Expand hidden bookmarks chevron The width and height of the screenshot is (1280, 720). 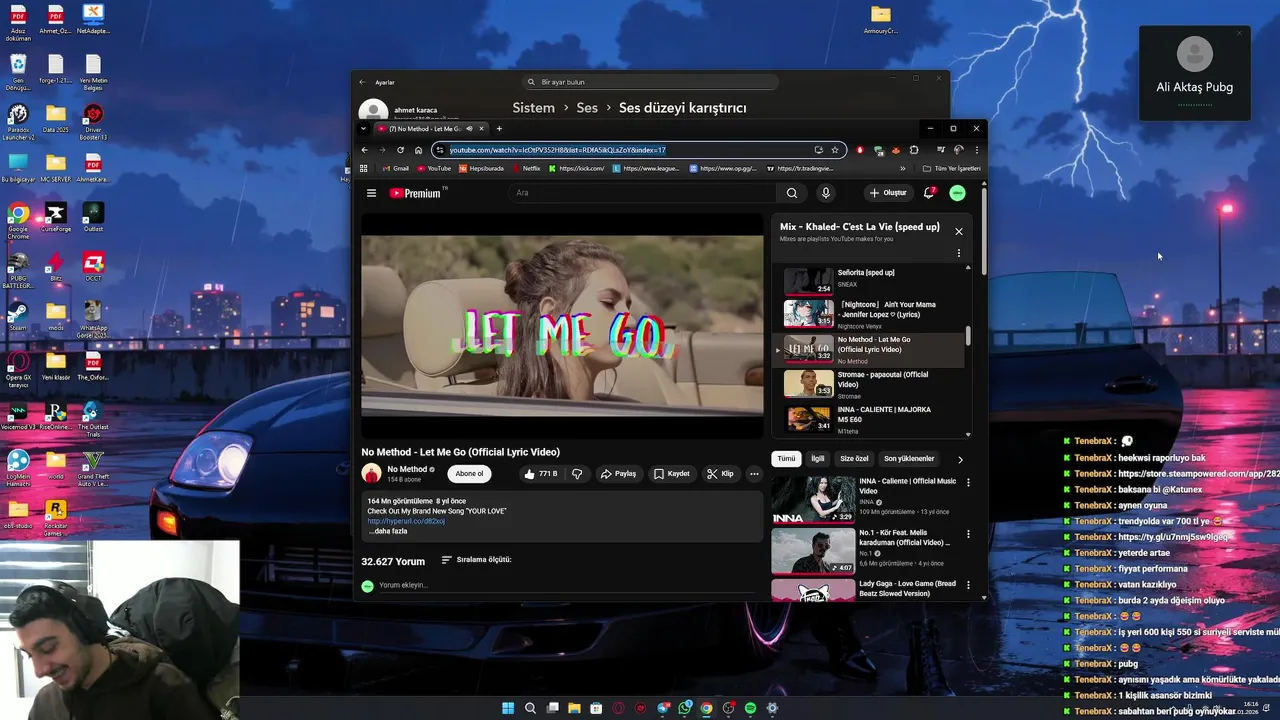(x=902, y=168)
